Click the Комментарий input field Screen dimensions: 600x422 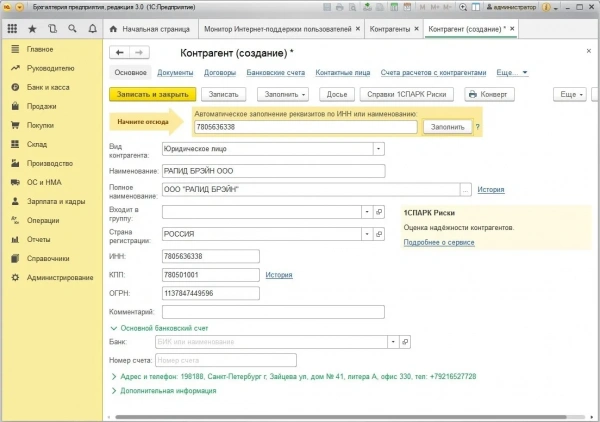click(x=273, y=312)
